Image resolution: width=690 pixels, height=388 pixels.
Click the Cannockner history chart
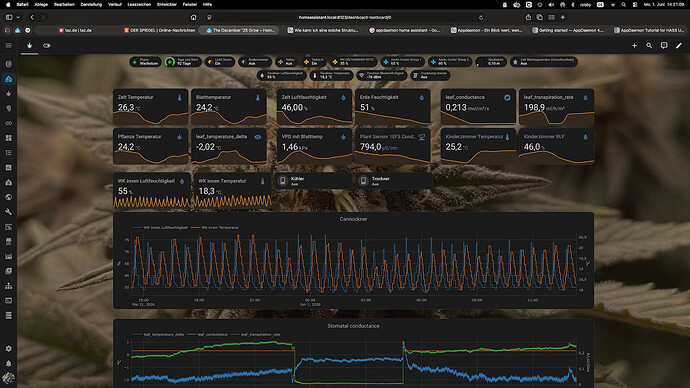353,260
